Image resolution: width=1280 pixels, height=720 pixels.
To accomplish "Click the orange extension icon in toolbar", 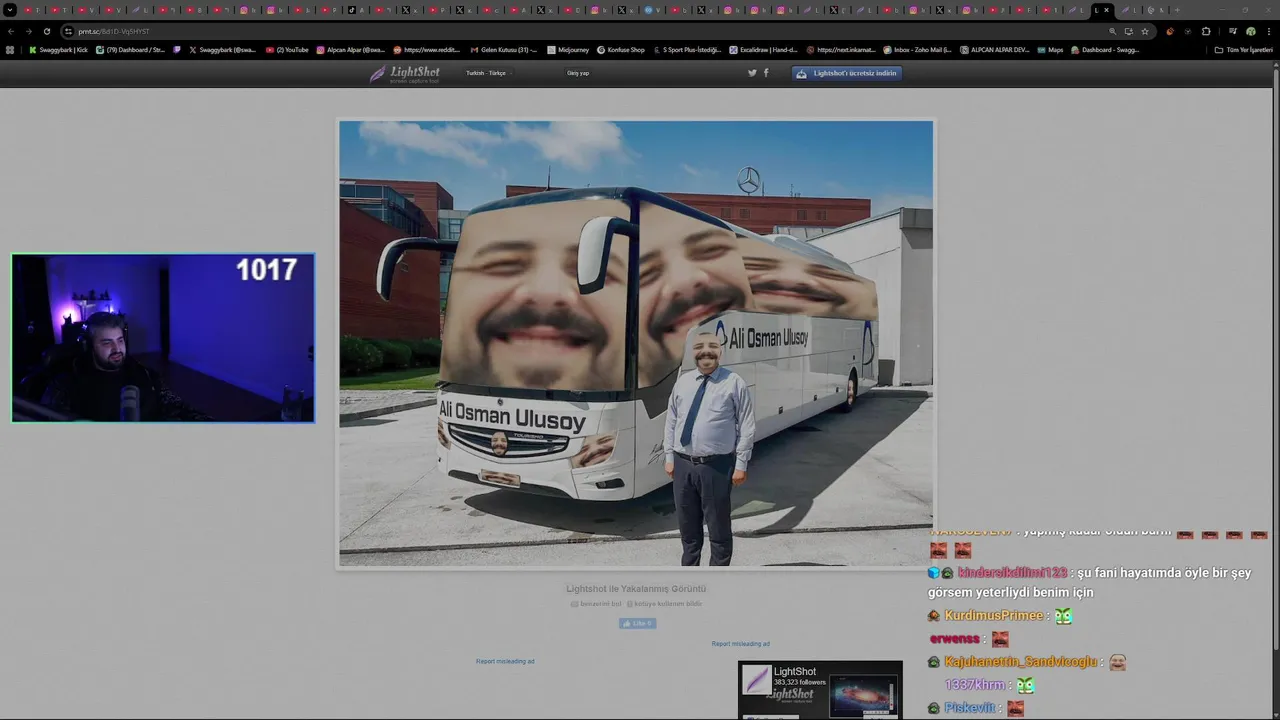I will tap(1170, 31).
